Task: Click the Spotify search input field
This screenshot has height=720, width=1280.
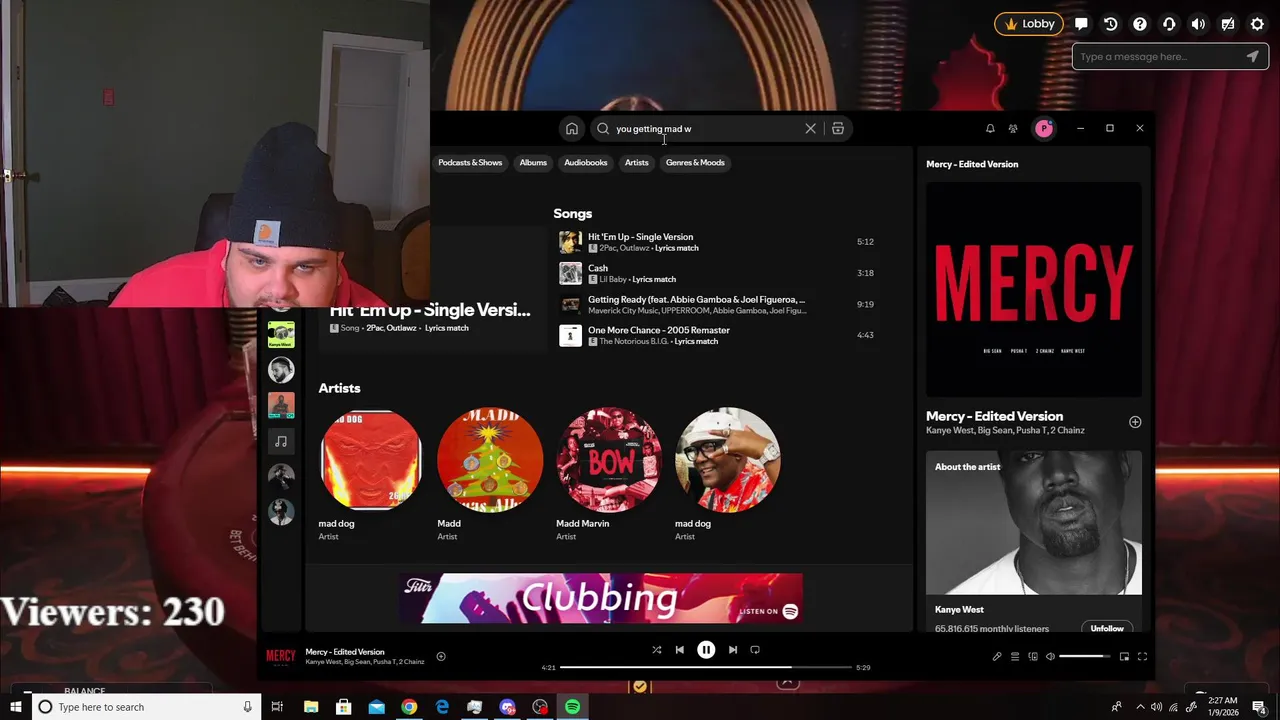Action: click(705, 129)
